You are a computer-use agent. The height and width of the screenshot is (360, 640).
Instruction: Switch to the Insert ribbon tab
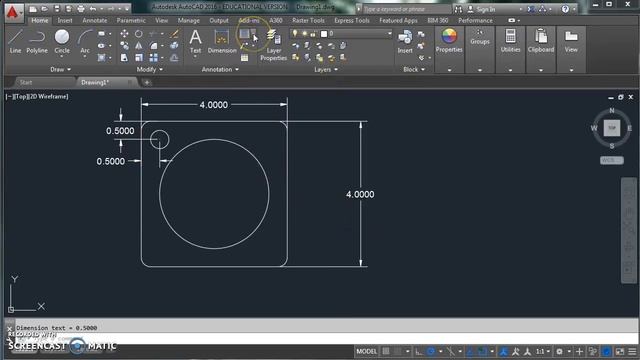(64, 20)
